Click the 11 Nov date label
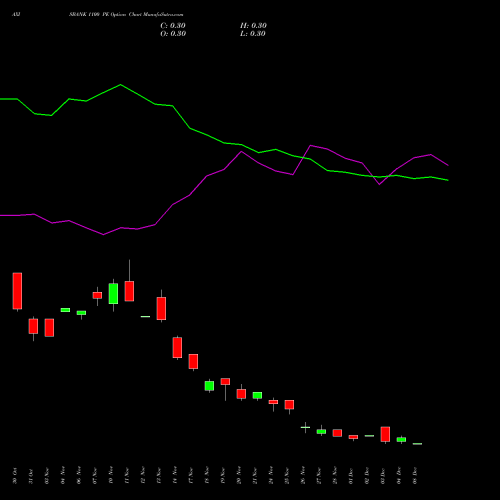The image size is (500, 500). tap(127, 476)
